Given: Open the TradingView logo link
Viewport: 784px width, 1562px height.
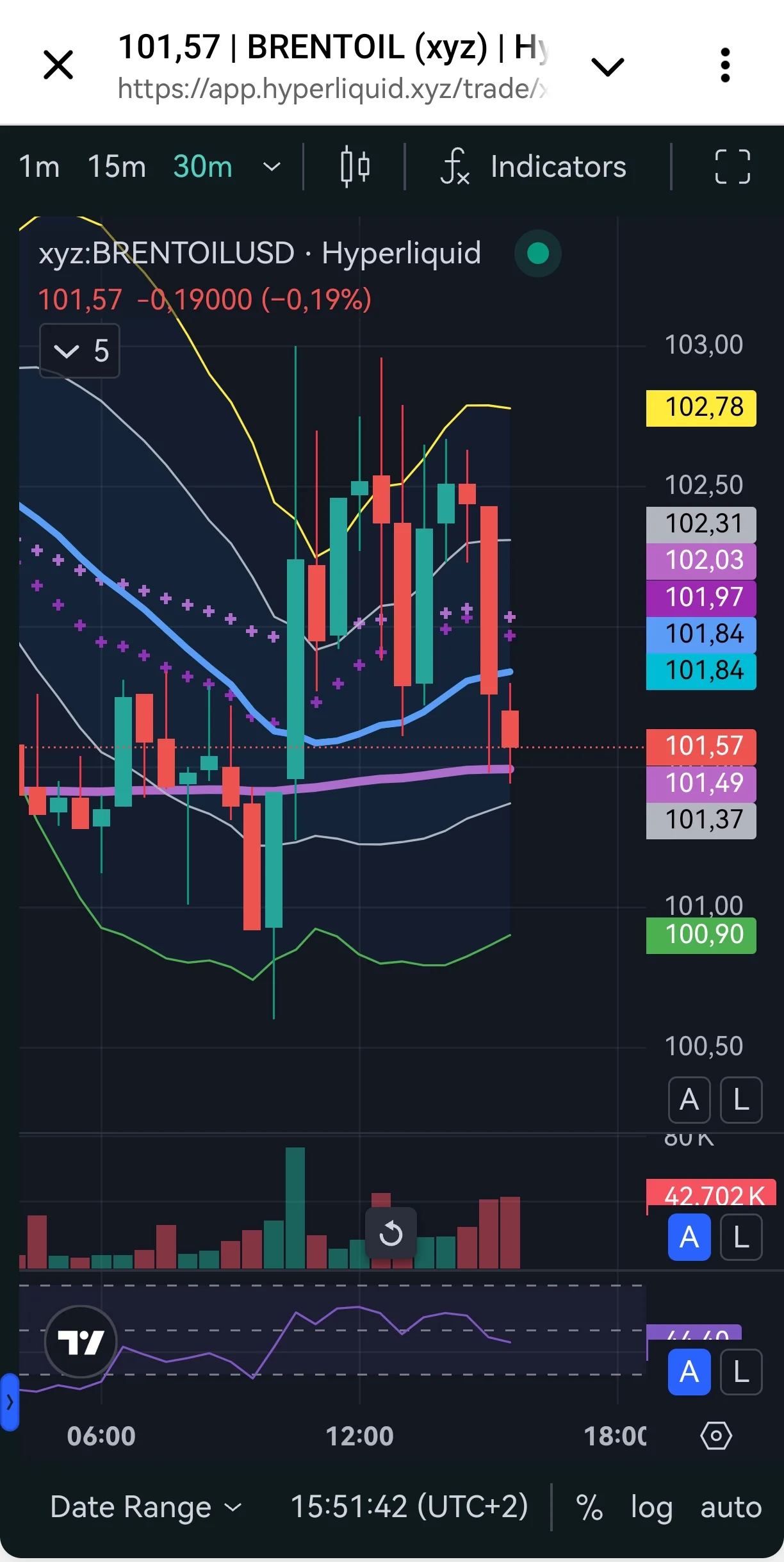Looking at the screenshot, I should coord(81,1341).
